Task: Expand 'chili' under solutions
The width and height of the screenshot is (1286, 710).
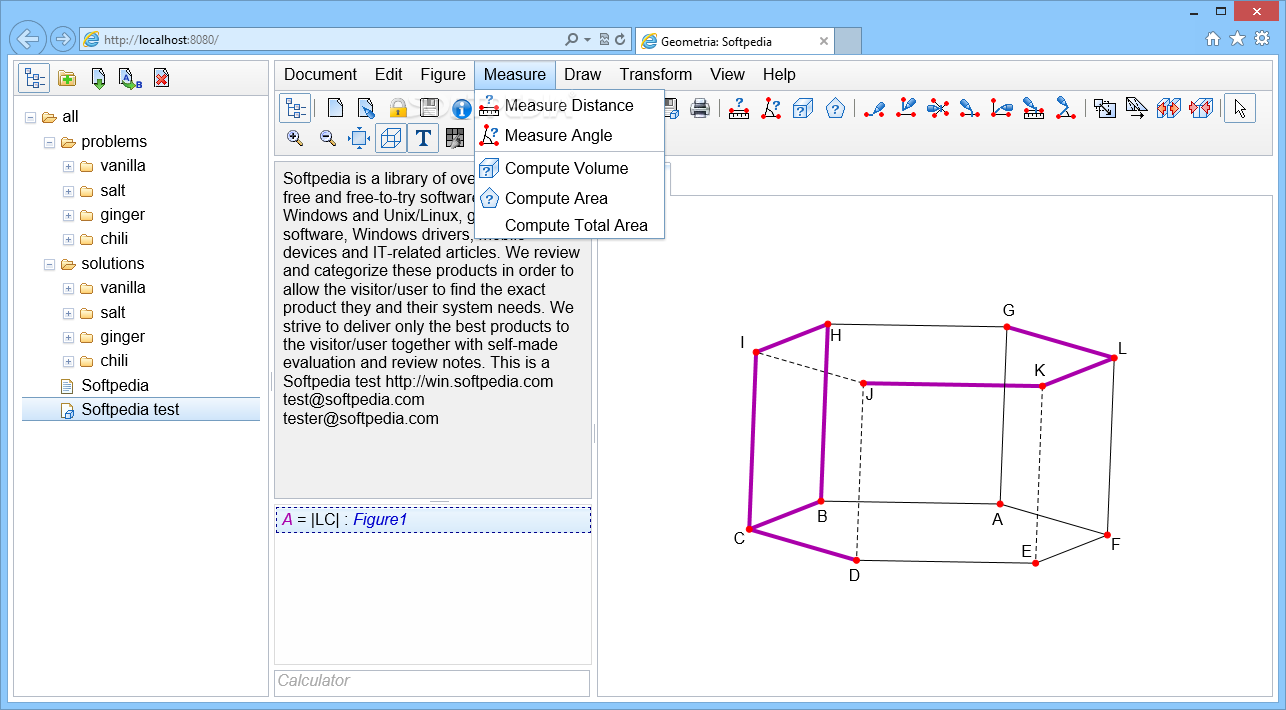Action: point(68,361)
